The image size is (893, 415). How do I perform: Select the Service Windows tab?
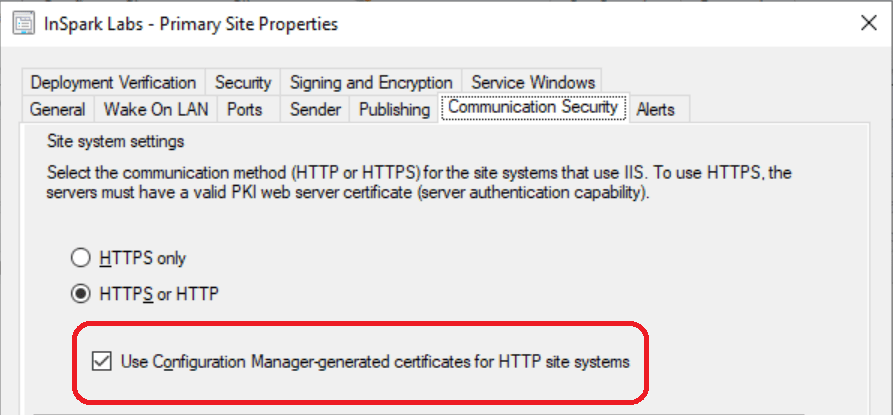click(532, 83)
